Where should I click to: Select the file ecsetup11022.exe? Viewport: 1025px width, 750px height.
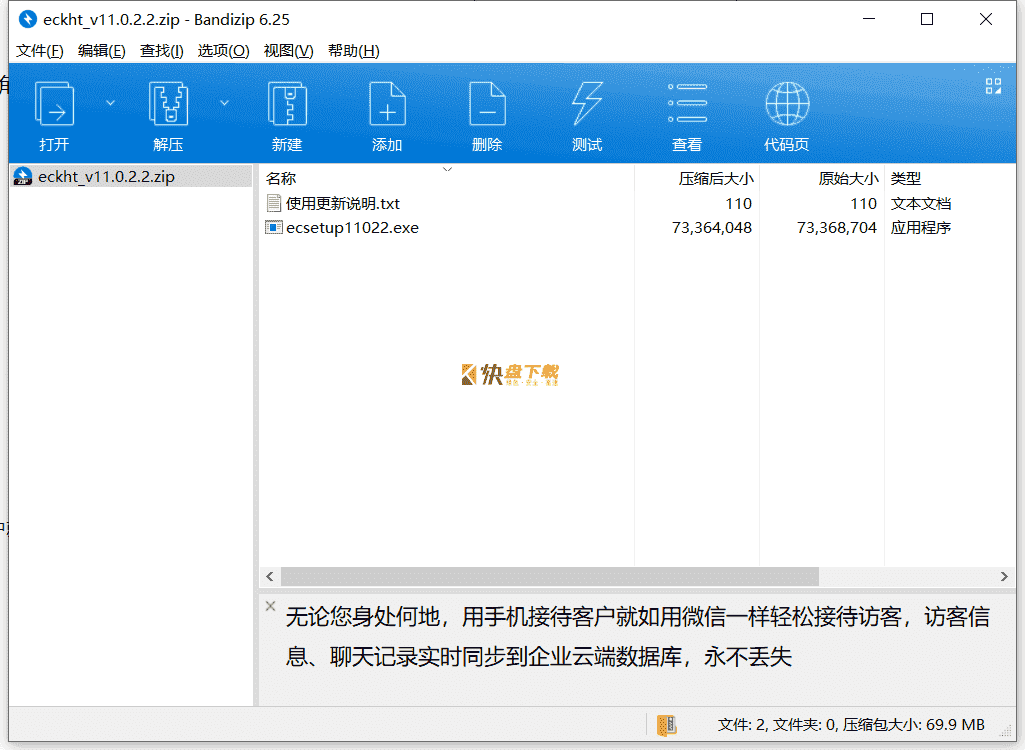352,228
